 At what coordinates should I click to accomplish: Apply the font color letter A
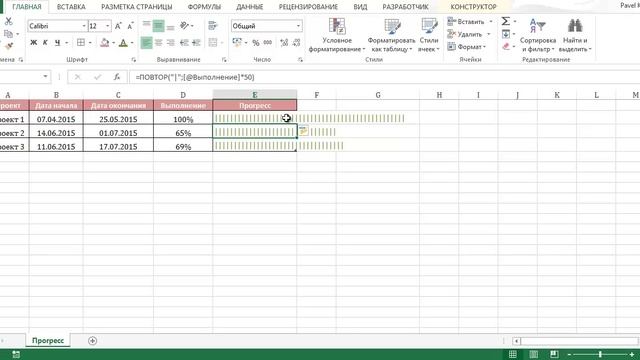(123, 42)
